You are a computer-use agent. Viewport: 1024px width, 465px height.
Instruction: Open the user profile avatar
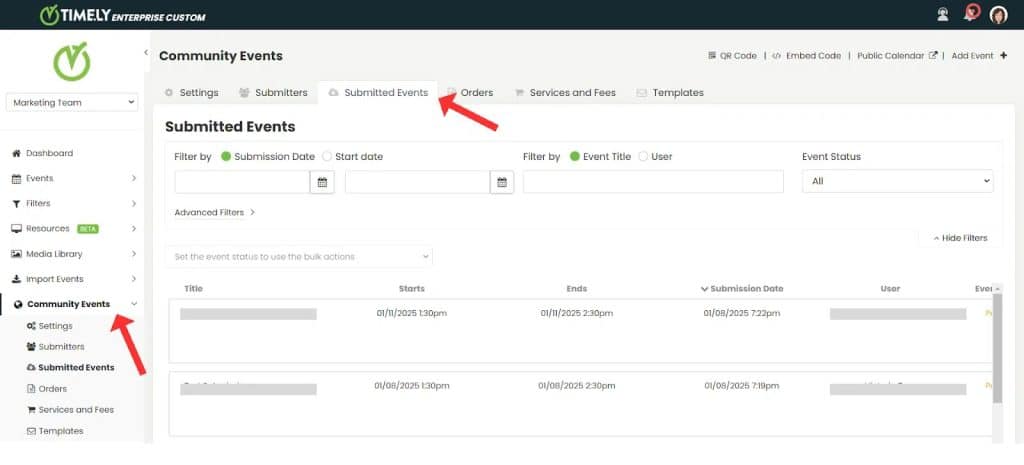pyautogui.click(x=999, y=15)
